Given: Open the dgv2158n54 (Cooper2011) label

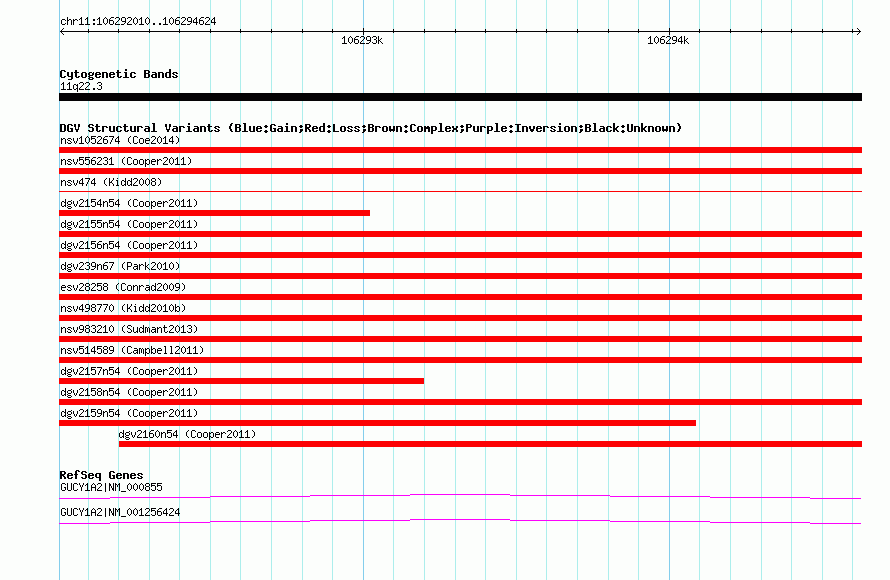Looking at the screenshot, I should coord(129,392).
